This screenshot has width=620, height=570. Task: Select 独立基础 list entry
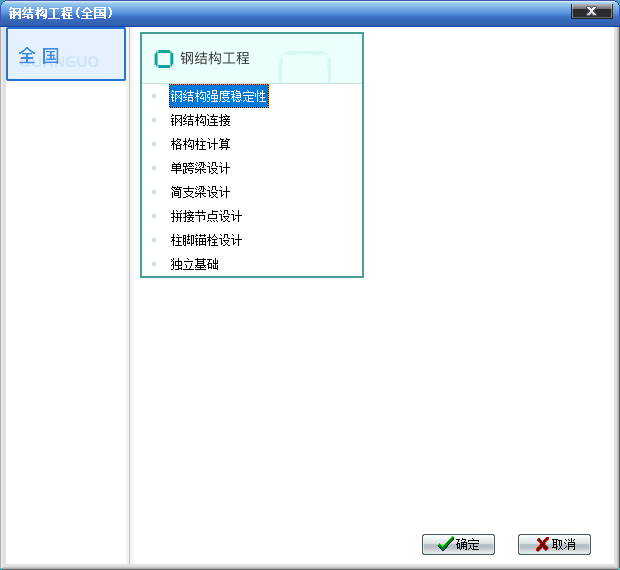click(195, 264)
